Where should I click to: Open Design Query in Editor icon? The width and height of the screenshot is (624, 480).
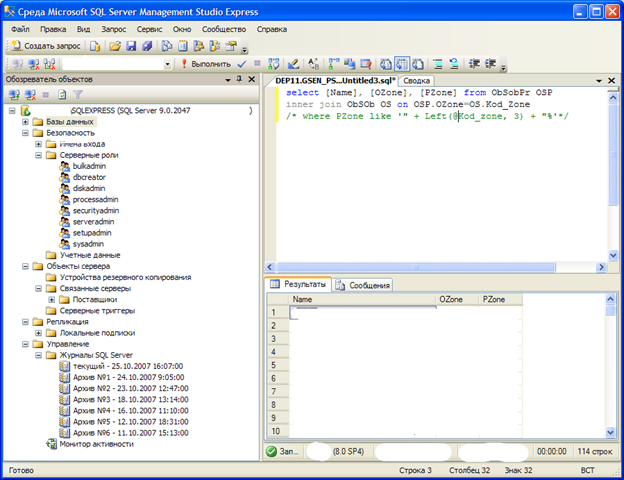tap(293, 64)
